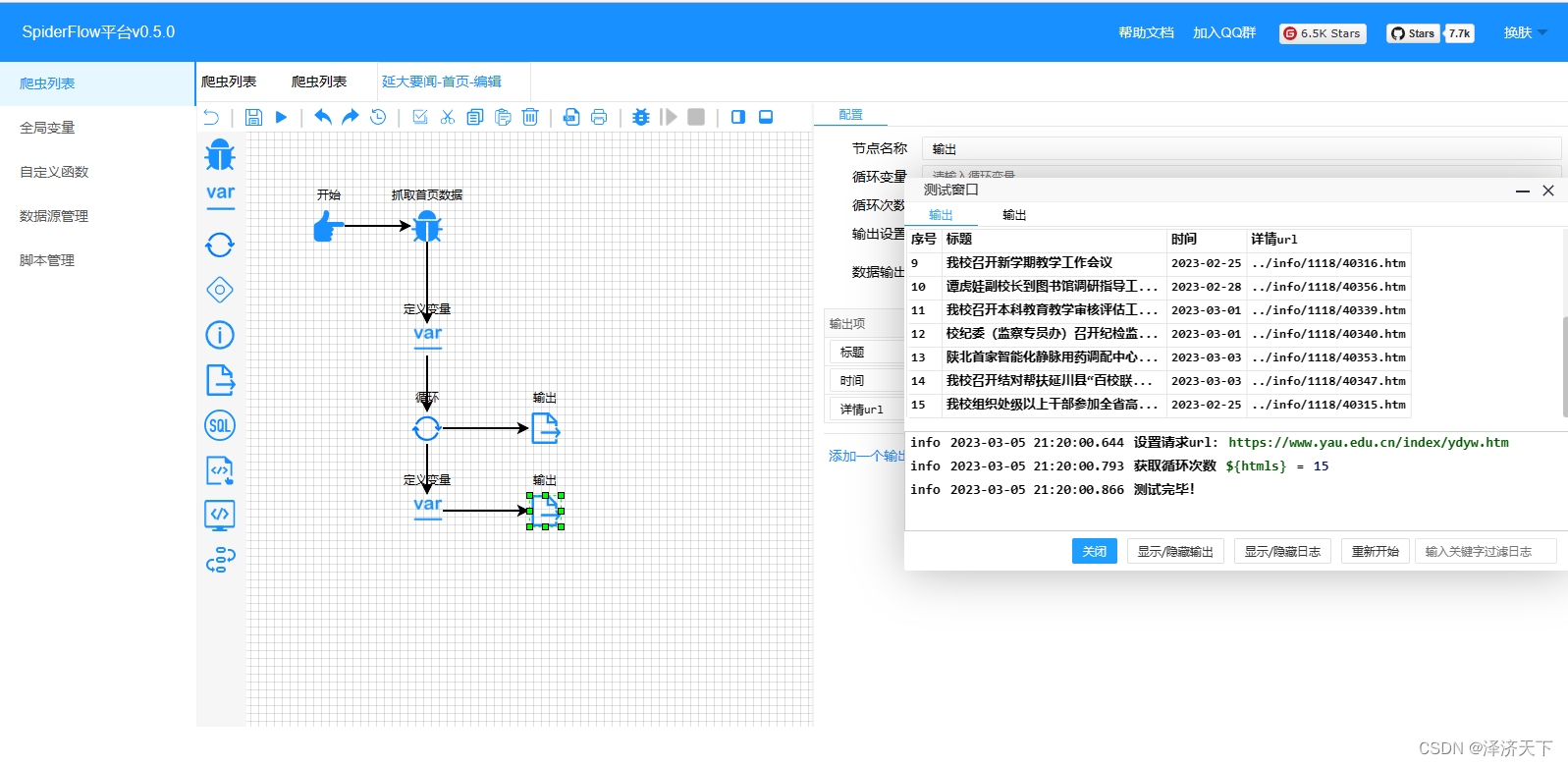
Task: Focus the log keyword filter input
Action: pos(1486,551)
